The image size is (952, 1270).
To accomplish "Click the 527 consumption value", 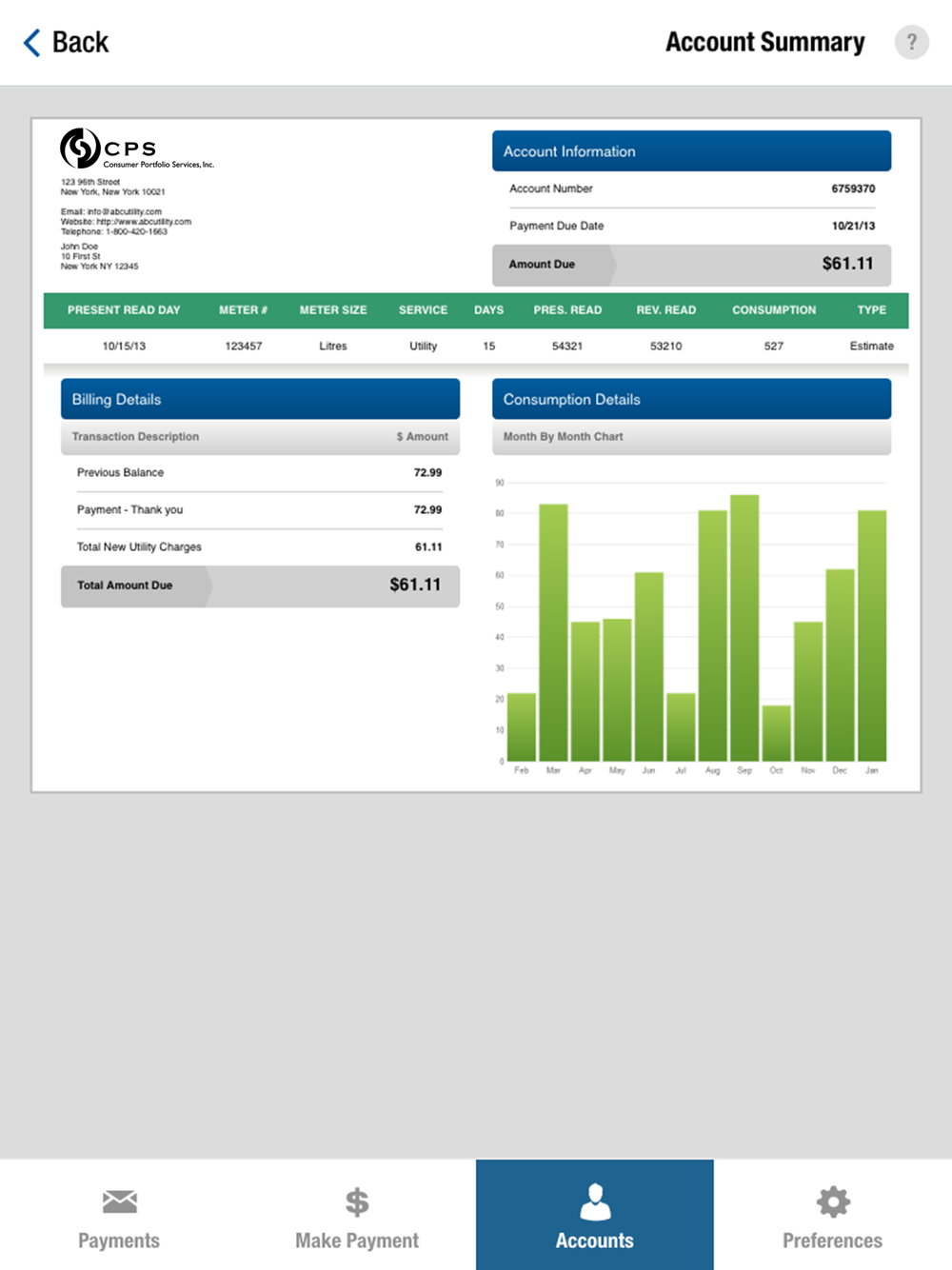I will coord(774,347).
